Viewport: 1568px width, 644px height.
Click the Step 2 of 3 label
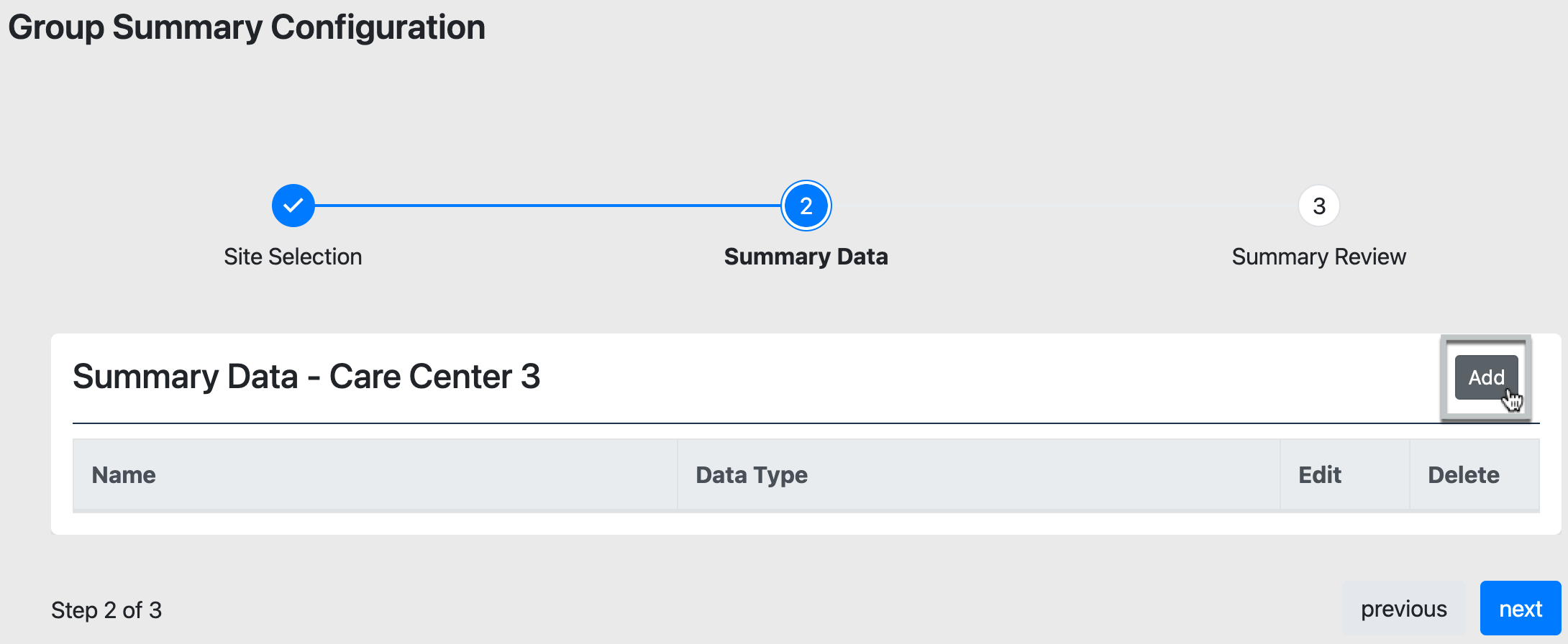pos(106,609)
